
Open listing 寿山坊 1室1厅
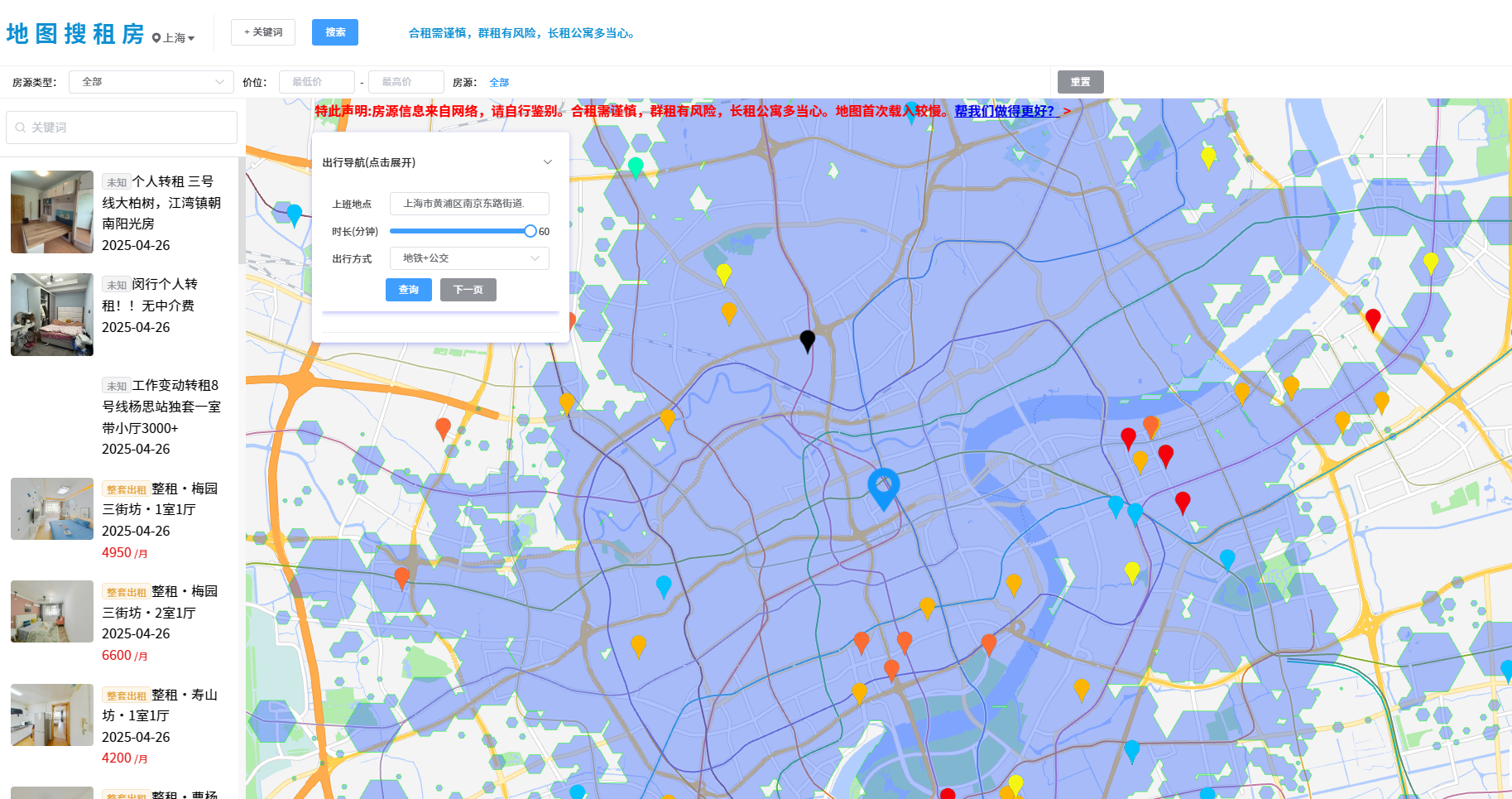[160, 705]
